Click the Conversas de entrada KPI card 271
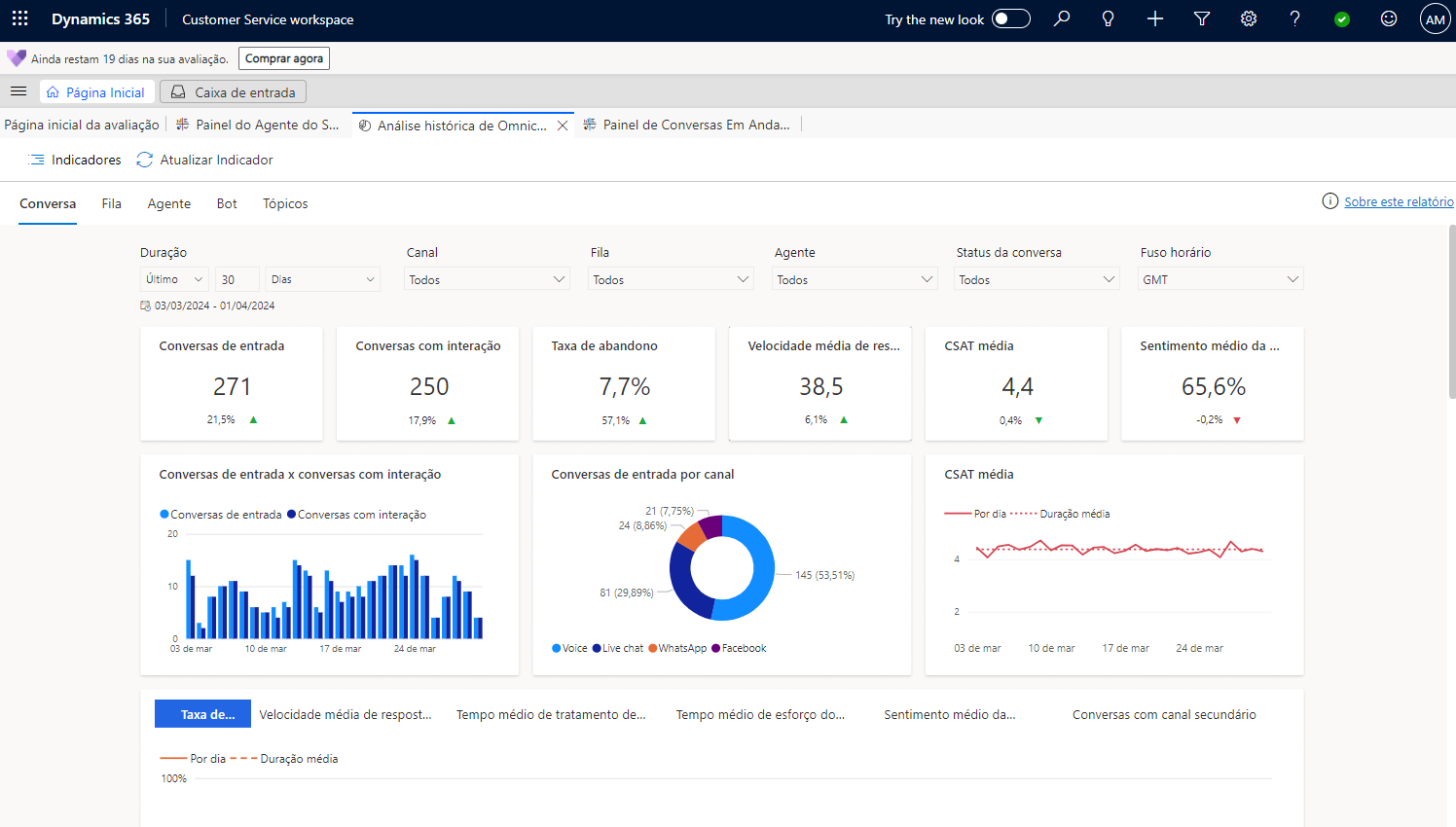This screenshot has height=827, width=1456. click(x=232, y=383)
